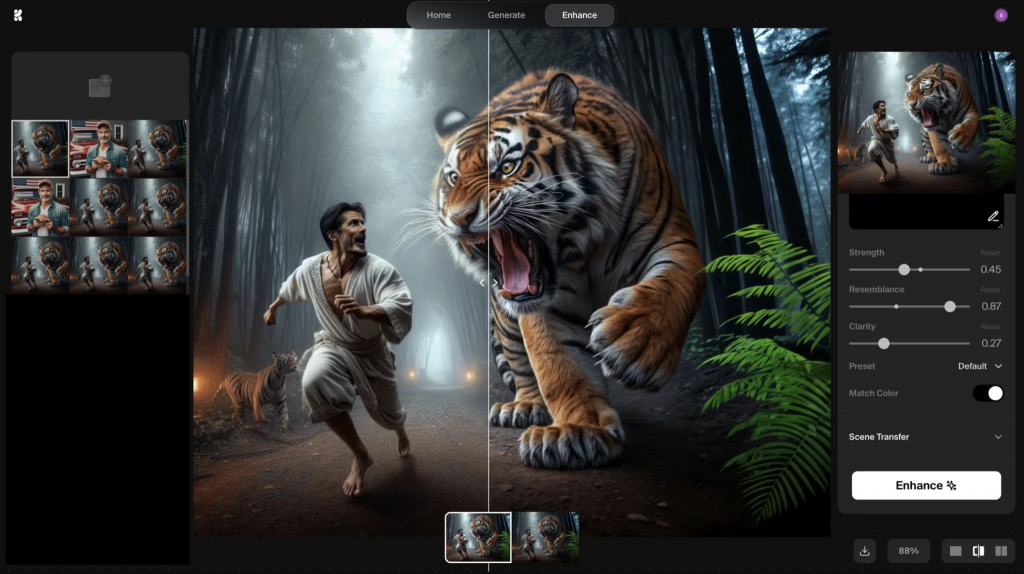Go to the Home tab
Viewport: 1024px width, 574px height.
click(439, 15)
